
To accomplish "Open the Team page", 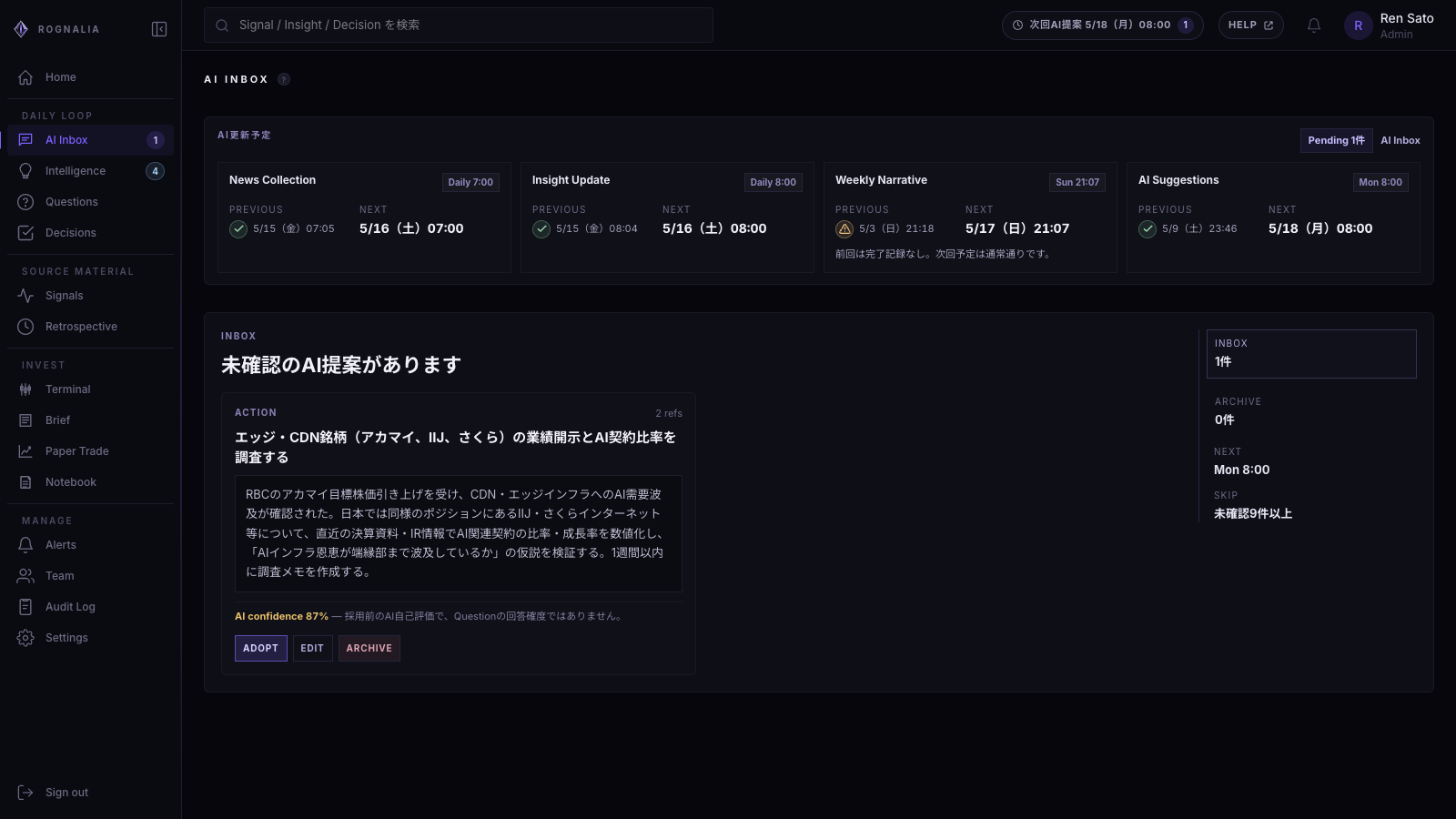I will pos(90,576).
